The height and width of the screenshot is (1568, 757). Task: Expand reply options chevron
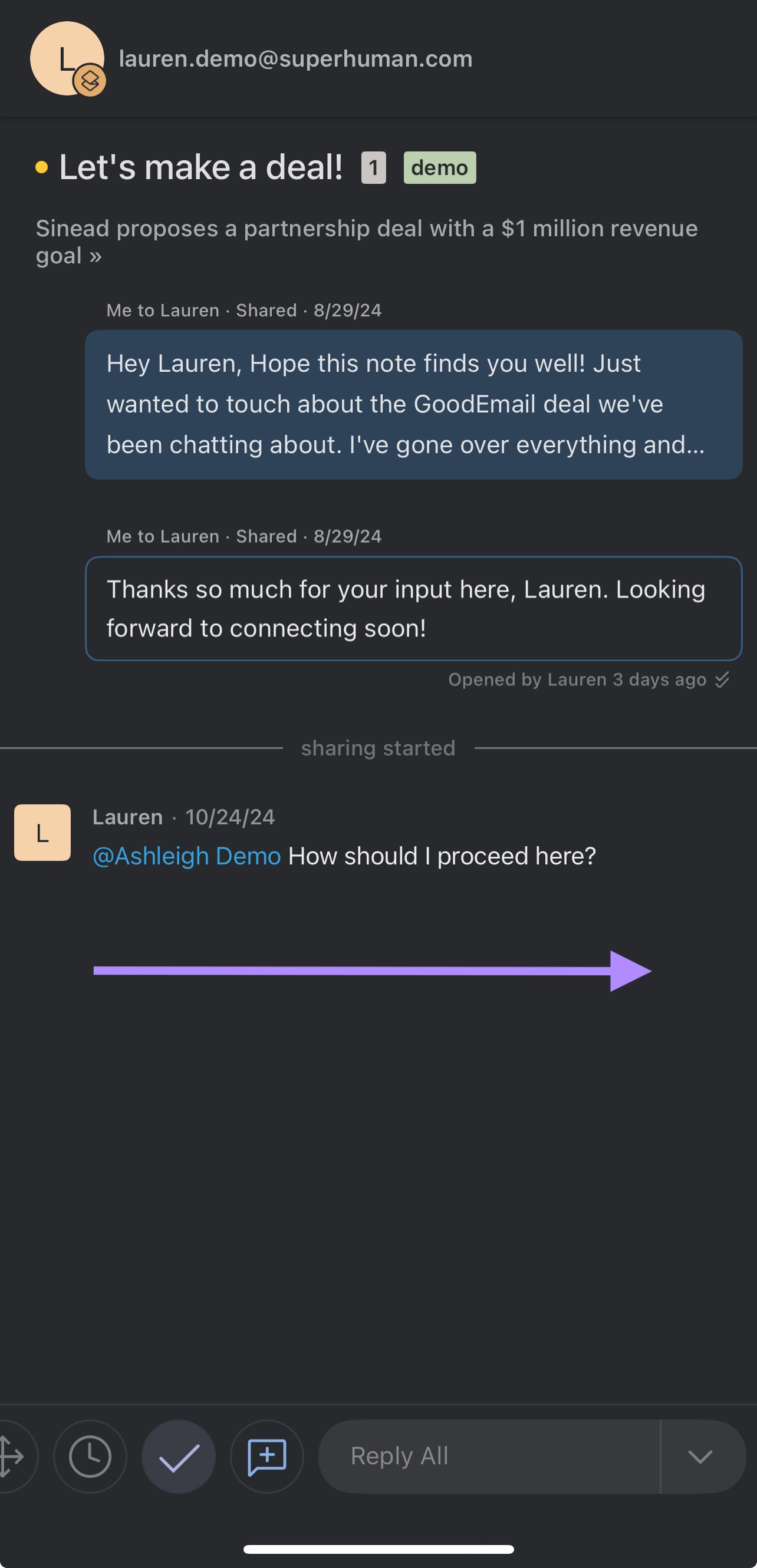[x=700, y=1457]
